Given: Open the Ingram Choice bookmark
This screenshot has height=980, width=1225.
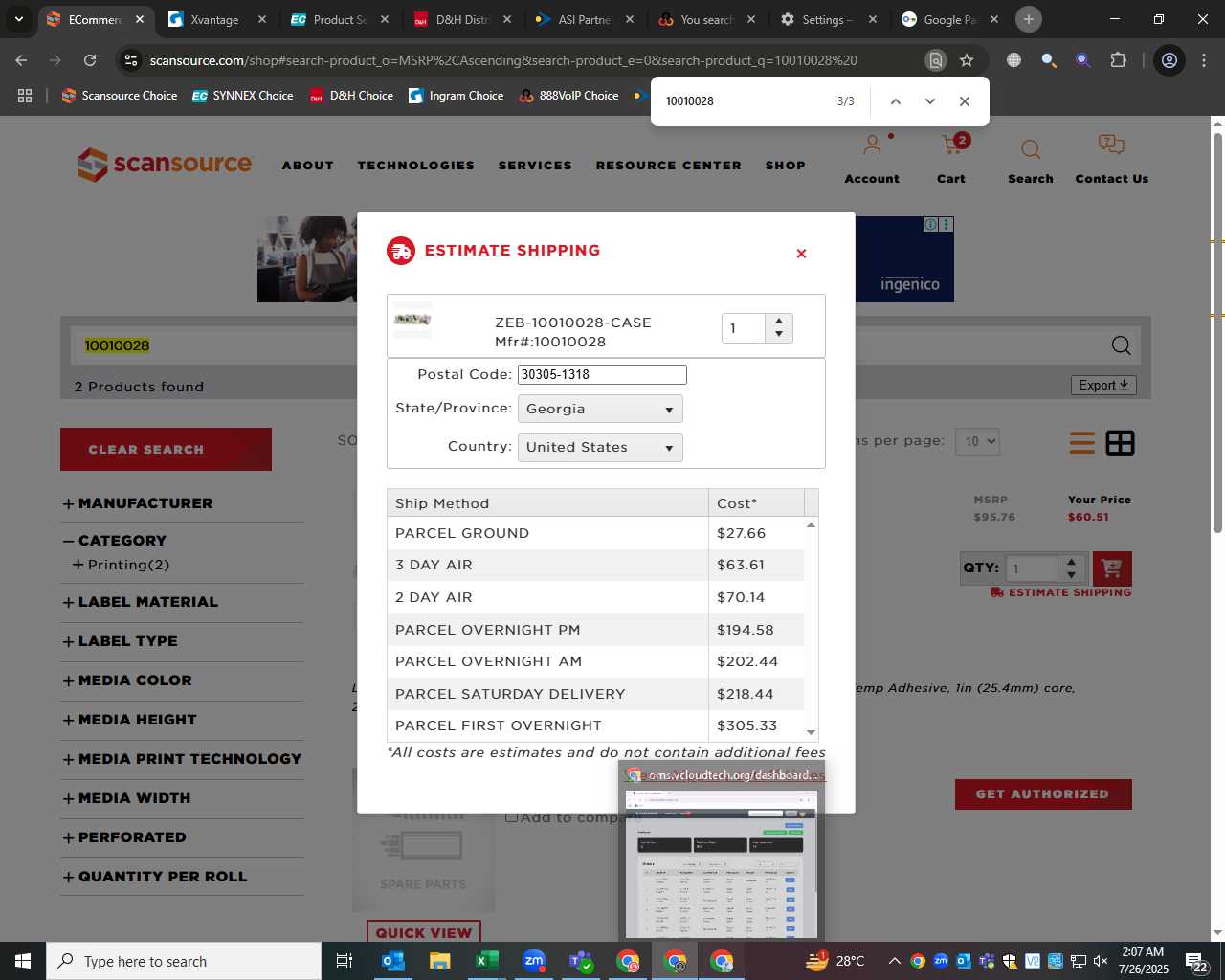Looking at the screenshot, I should (457, 96).
